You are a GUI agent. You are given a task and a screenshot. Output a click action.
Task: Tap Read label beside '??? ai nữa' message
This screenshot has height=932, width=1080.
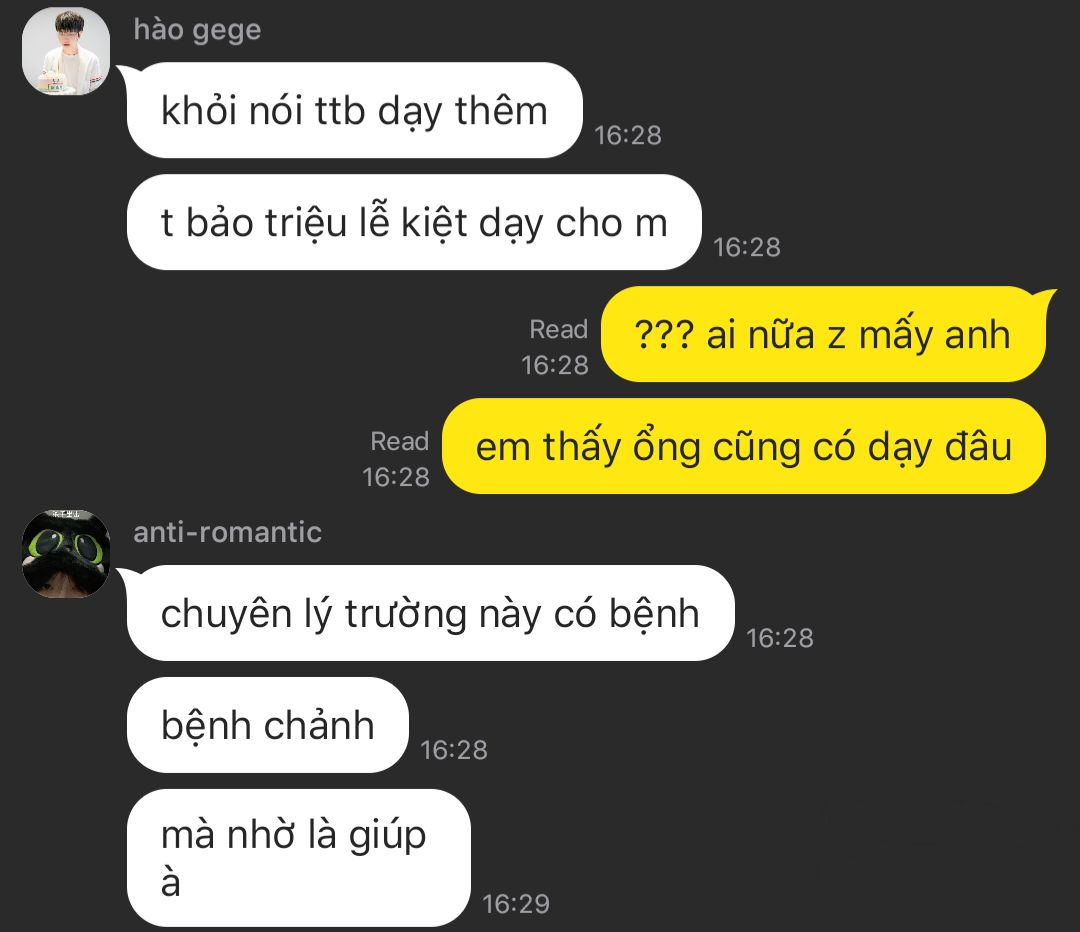click(559, 329)
